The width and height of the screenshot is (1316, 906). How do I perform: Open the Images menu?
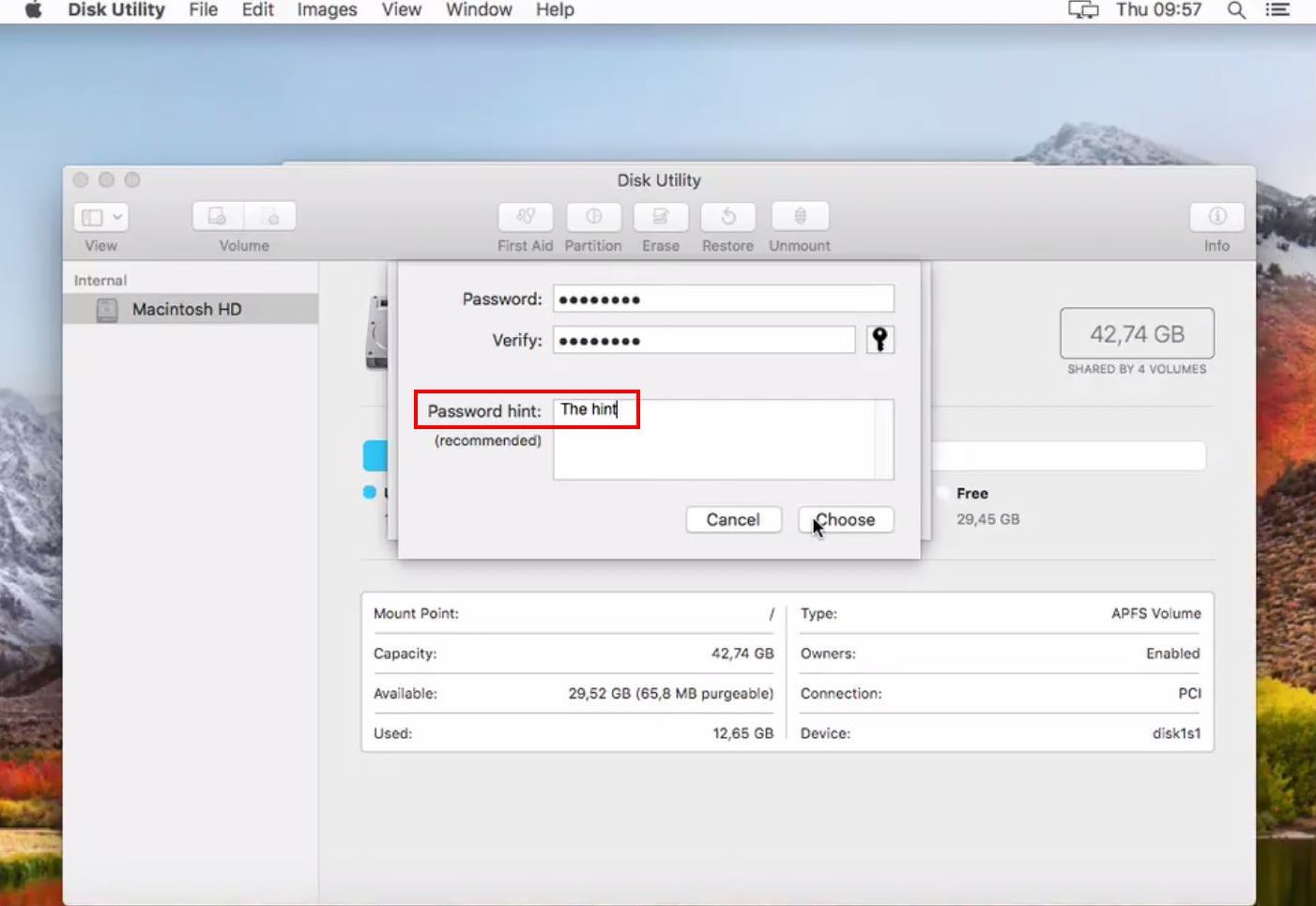[x=327, y=10]
